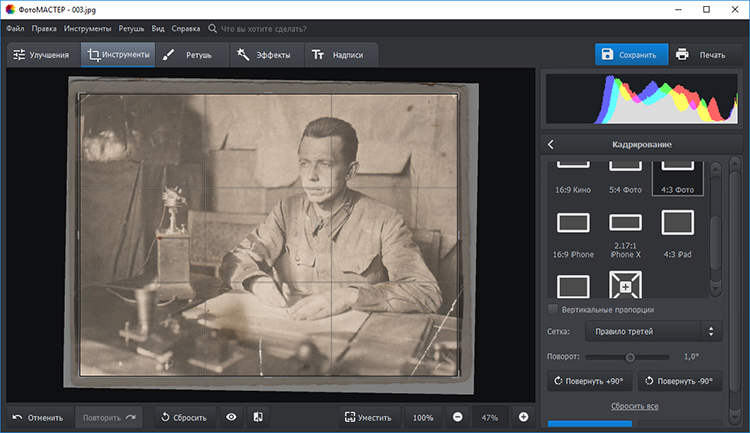750x433 pixels.
Task: Open the Сетка dropdown Правило третей
Action: pos(653,331)
